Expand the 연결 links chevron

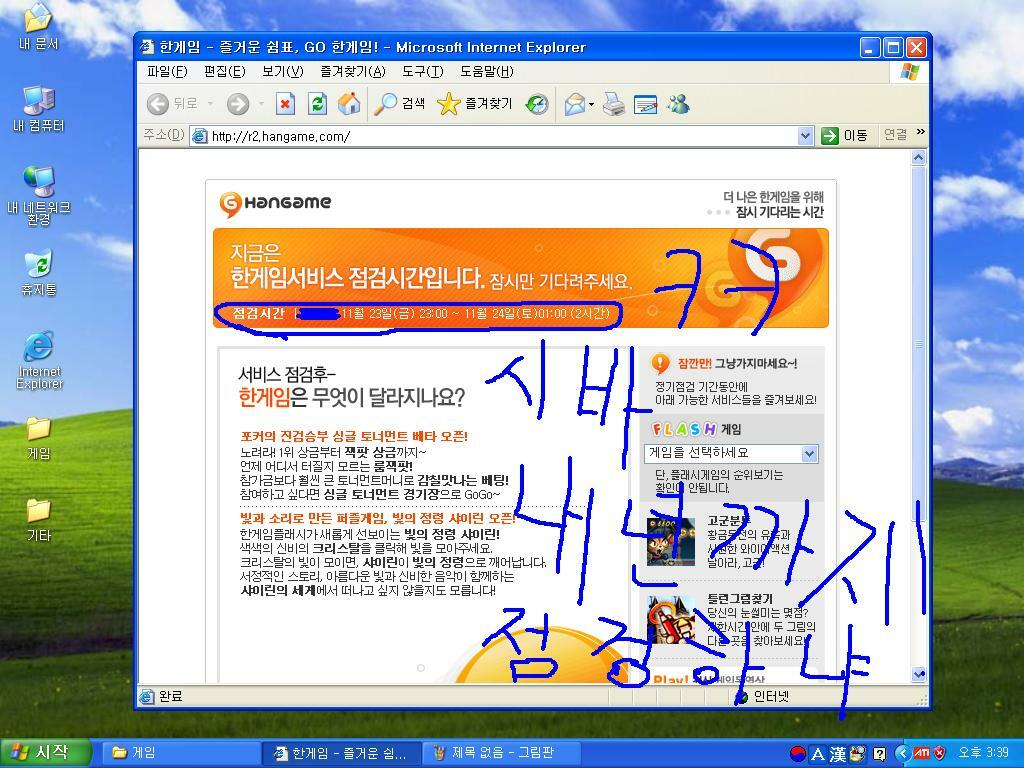pos(920,133)
